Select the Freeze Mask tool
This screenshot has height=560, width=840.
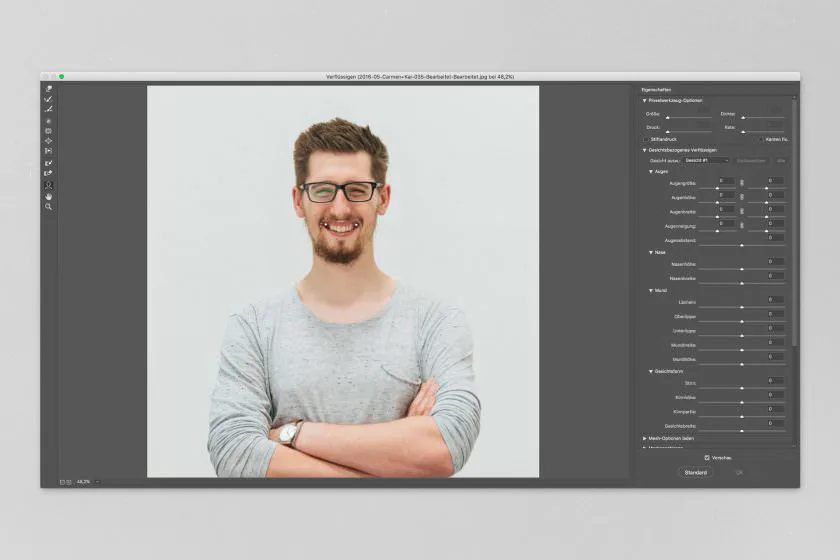48,163
